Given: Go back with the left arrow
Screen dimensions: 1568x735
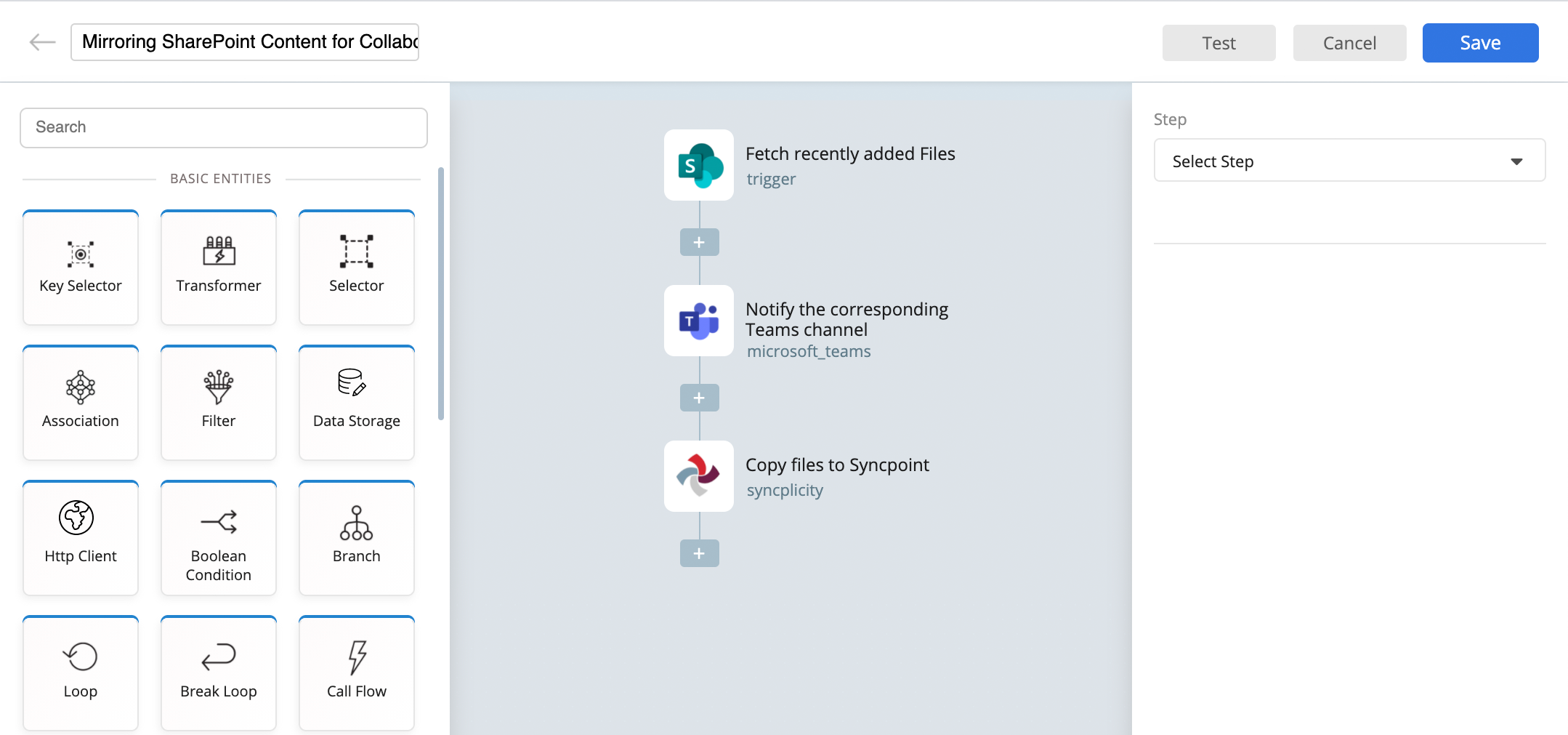Looking at the screenshot, I should tap(42, 42).
